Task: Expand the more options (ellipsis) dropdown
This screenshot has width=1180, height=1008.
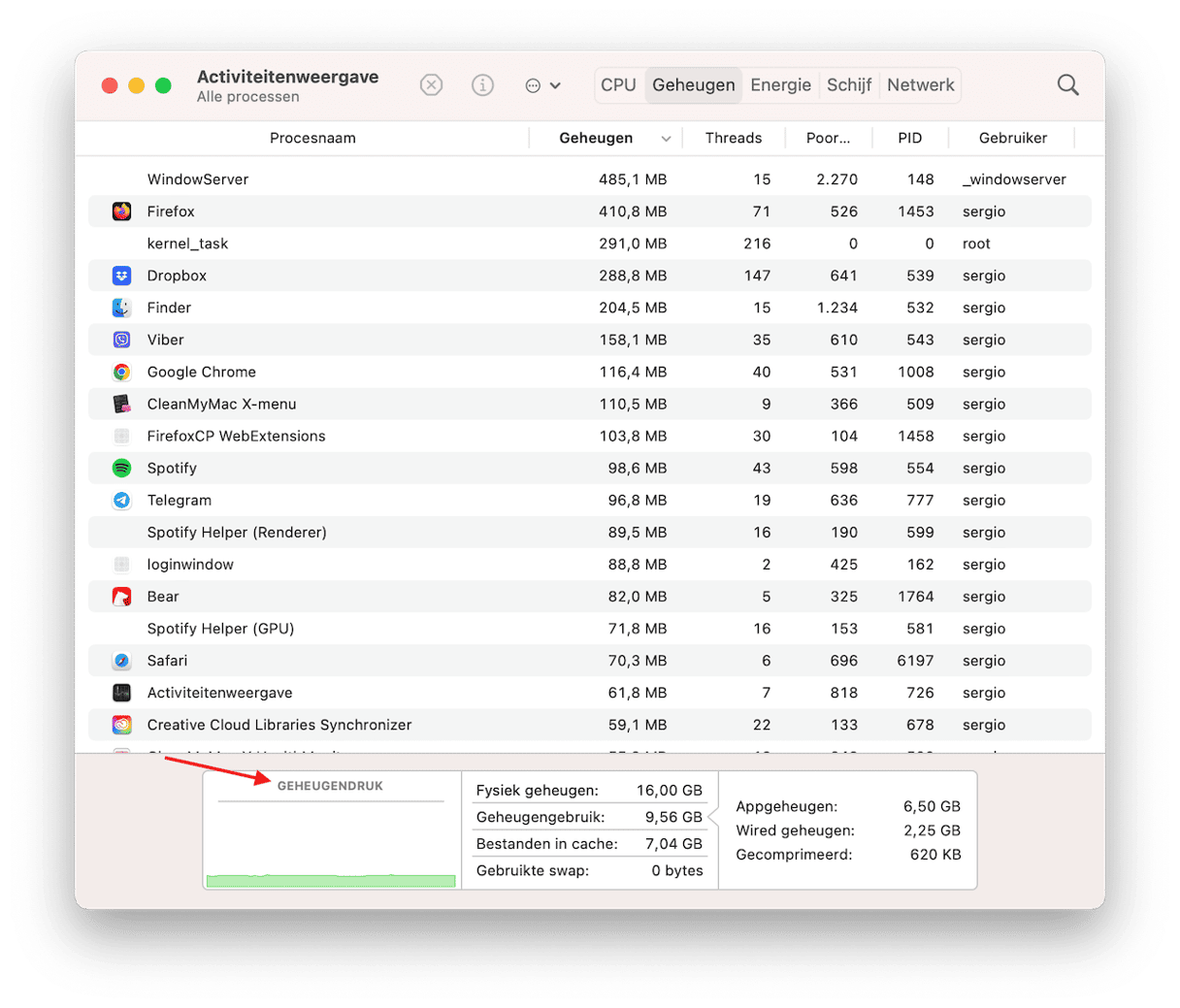Action: tap(542, 85)
